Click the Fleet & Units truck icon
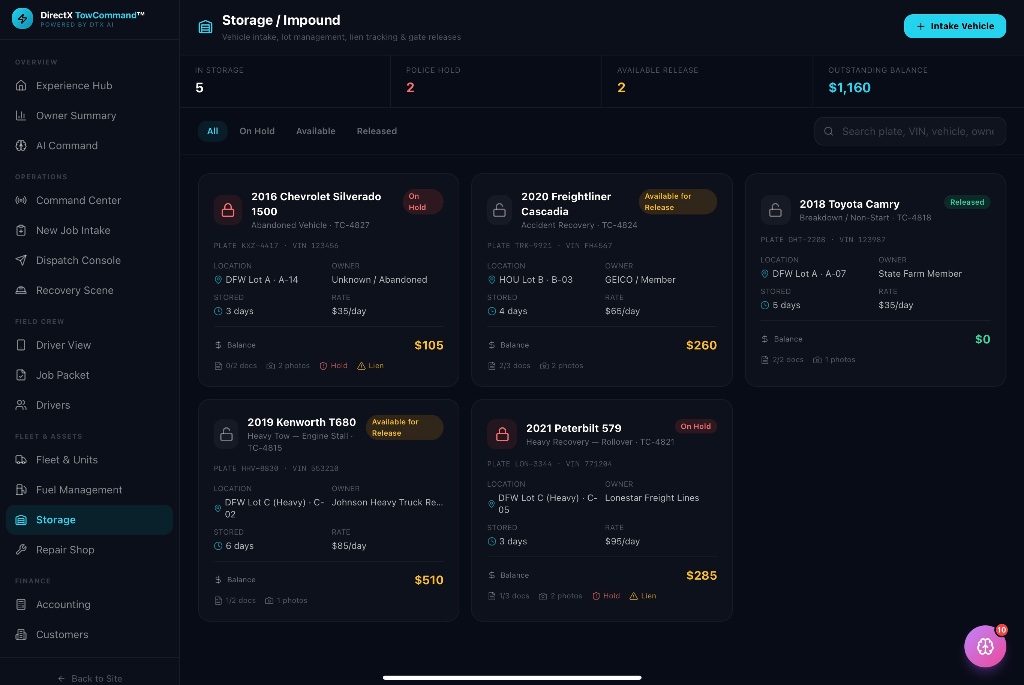Image resolution: width=1024 pixels, height=685 pixels. click(x=21, y=460)
